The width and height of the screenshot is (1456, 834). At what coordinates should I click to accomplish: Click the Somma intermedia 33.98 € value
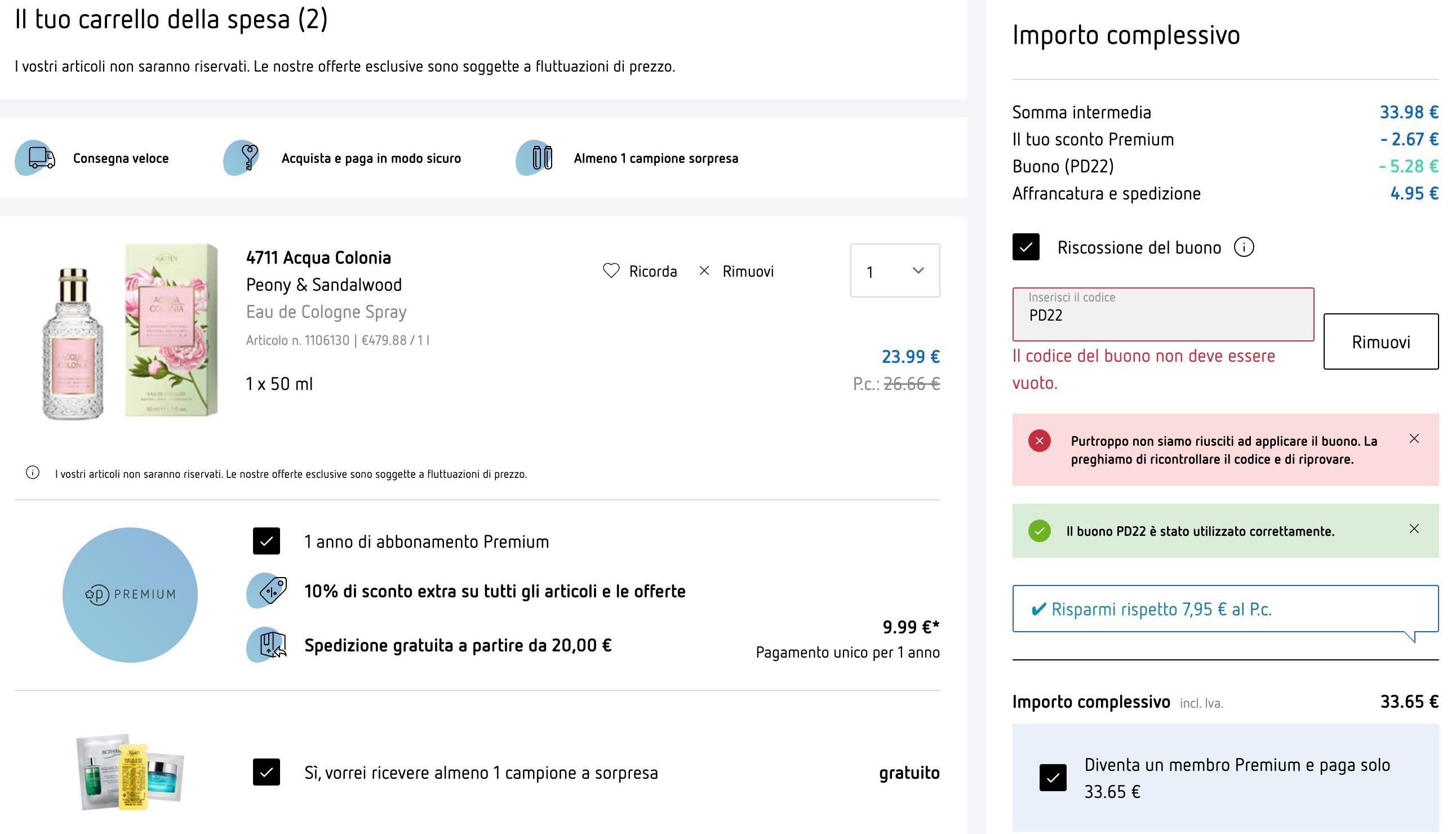[x=1409, y=112]
